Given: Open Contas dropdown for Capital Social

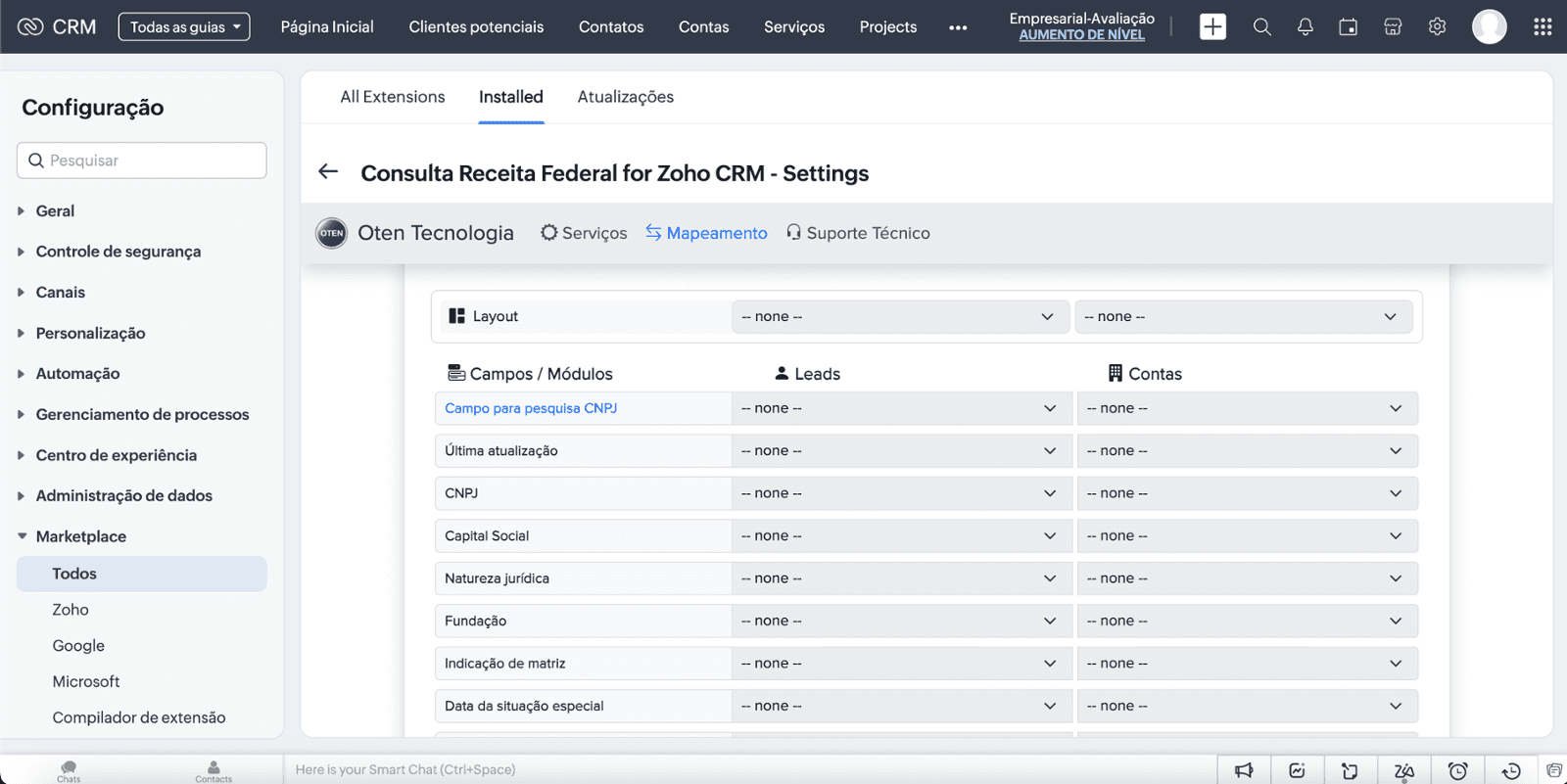Looking at the screenshot, I should coord(1246,536).
